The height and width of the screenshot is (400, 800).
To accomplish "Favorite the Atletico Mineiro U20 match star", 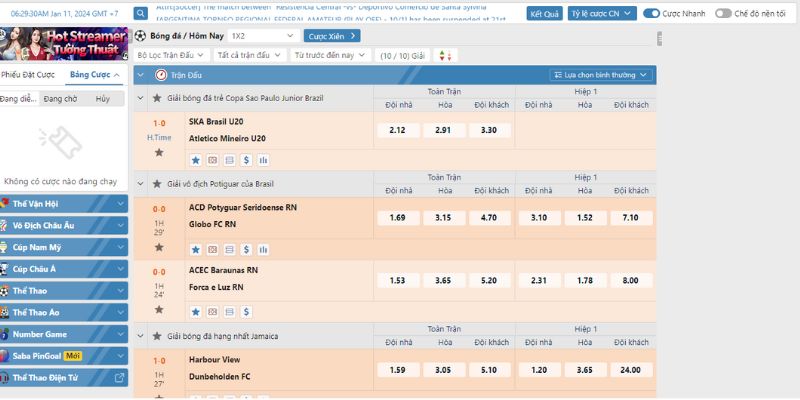I will 159,152.
